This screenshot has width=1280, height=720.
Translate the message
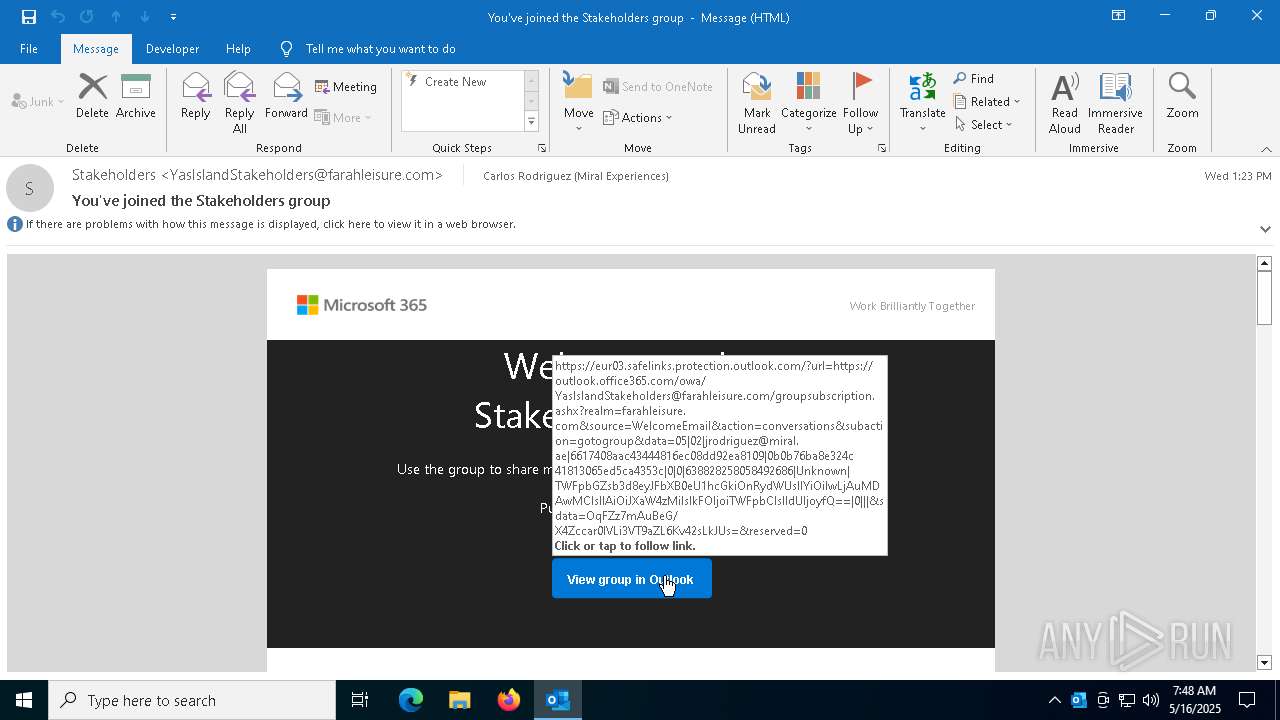point(922,102)
